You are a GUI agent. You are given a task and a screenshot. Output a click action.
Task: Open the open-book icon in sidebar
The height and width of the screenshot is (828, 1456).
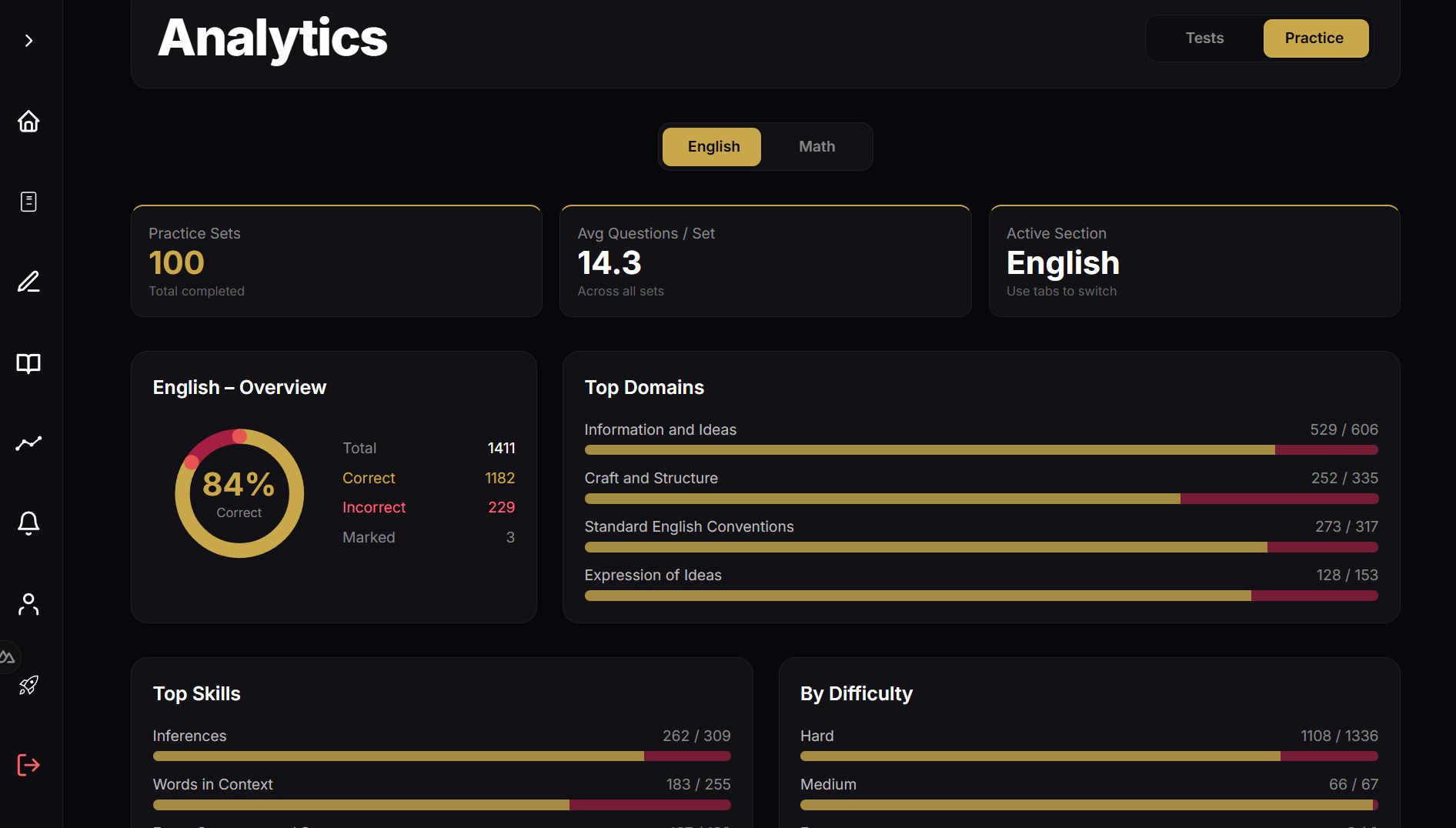28,363
